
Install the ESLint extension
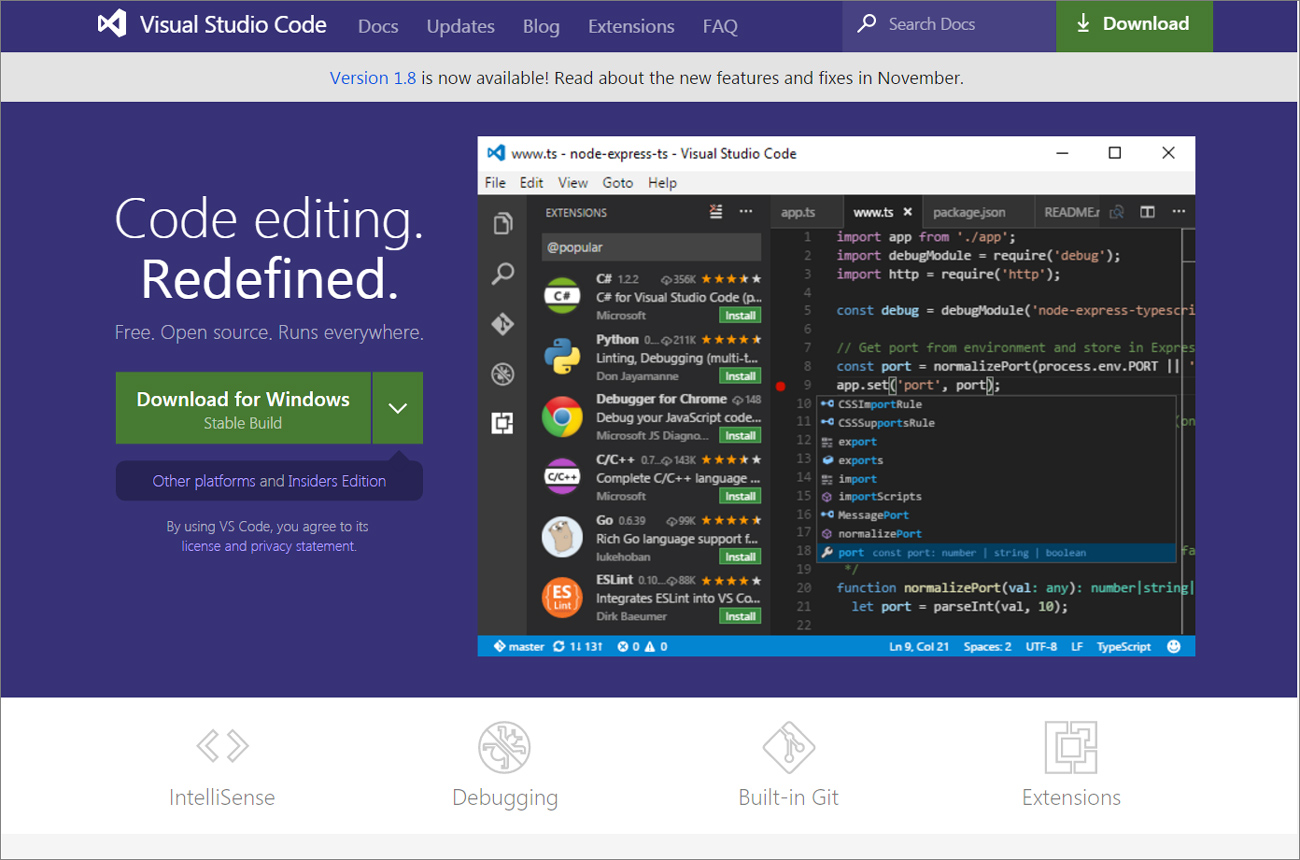click(x=740, y=616)
